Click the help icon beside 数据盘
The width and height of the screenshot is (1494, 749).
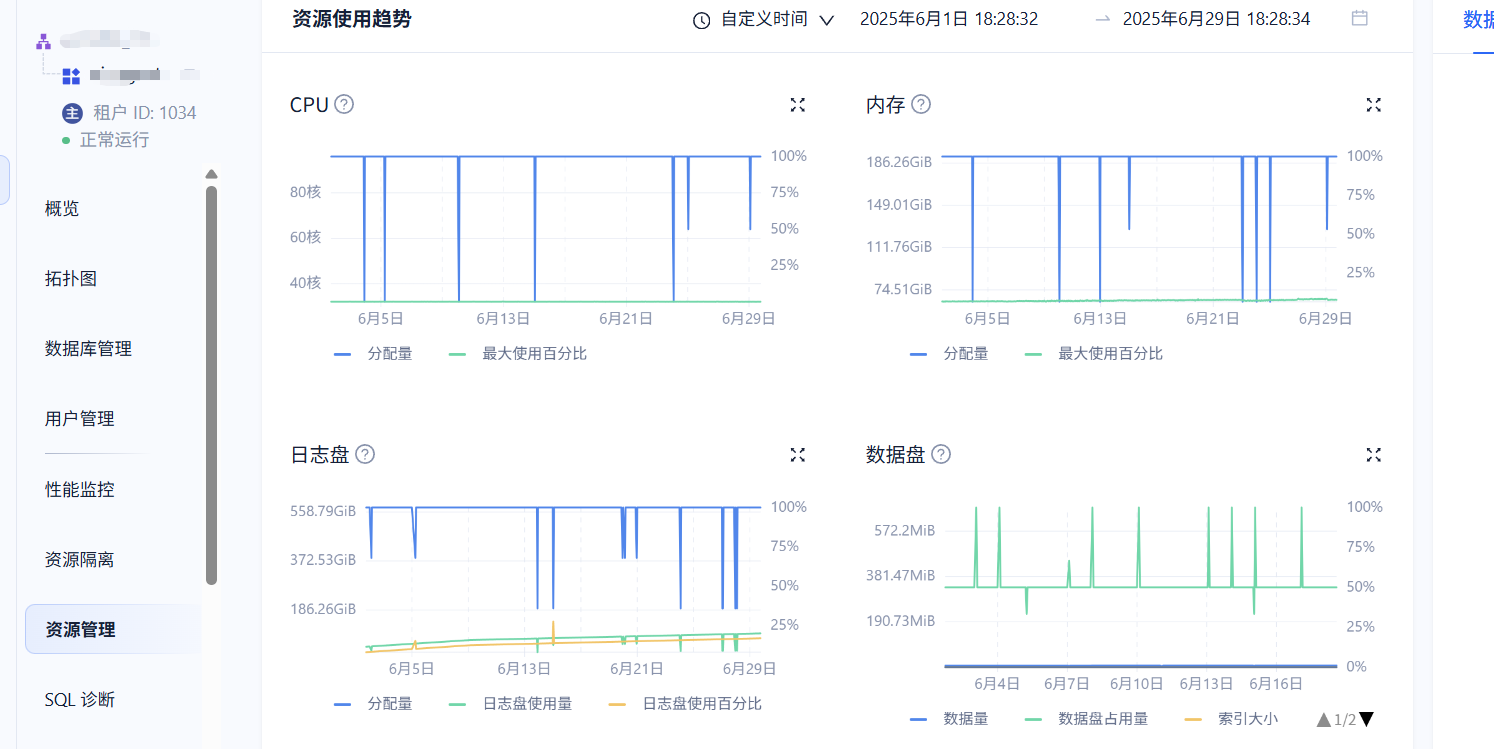tap(941, 454)
